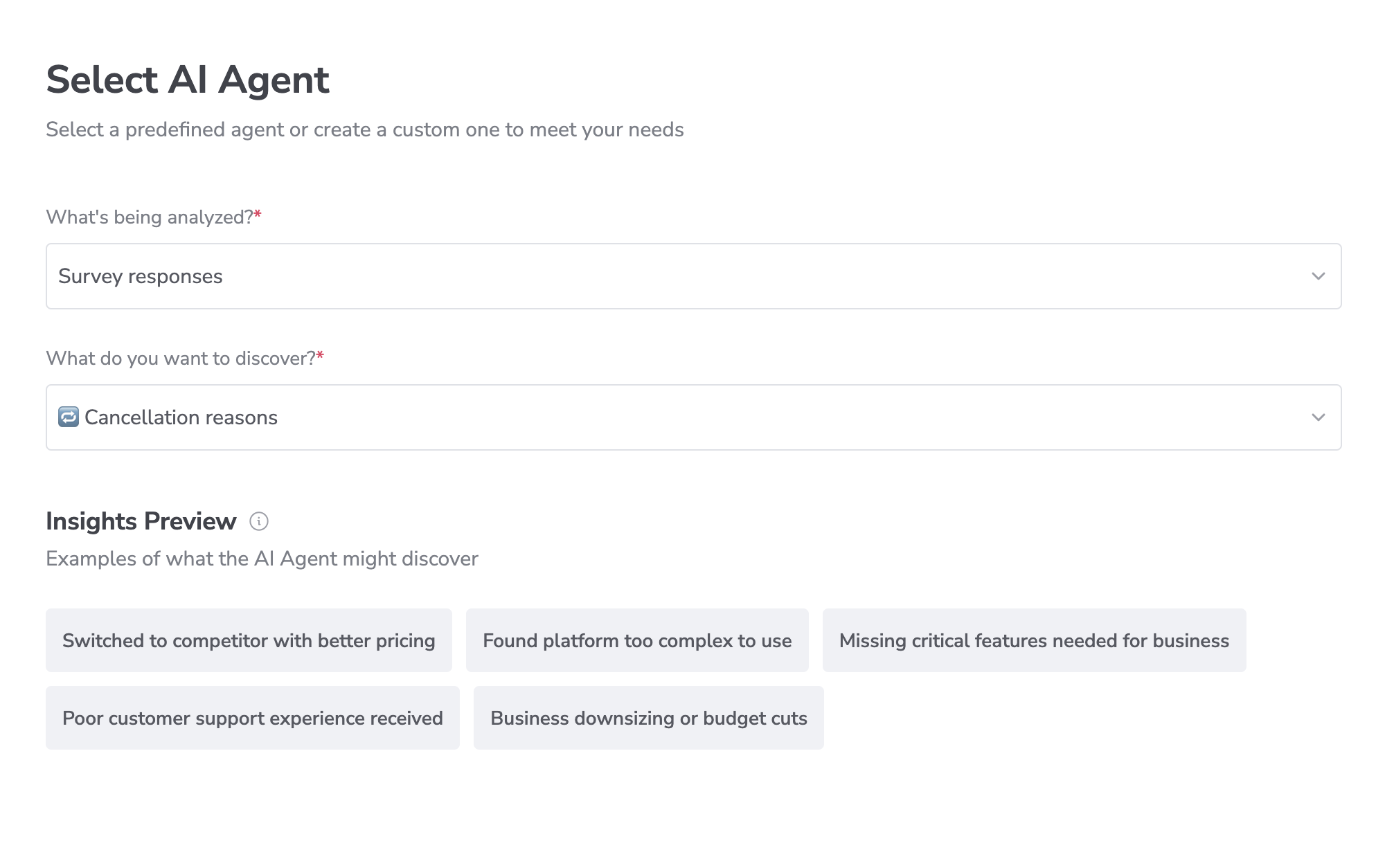Open the What do you want to discover dropdown
Screen dimensions: 1385x868
pos(692,417)
